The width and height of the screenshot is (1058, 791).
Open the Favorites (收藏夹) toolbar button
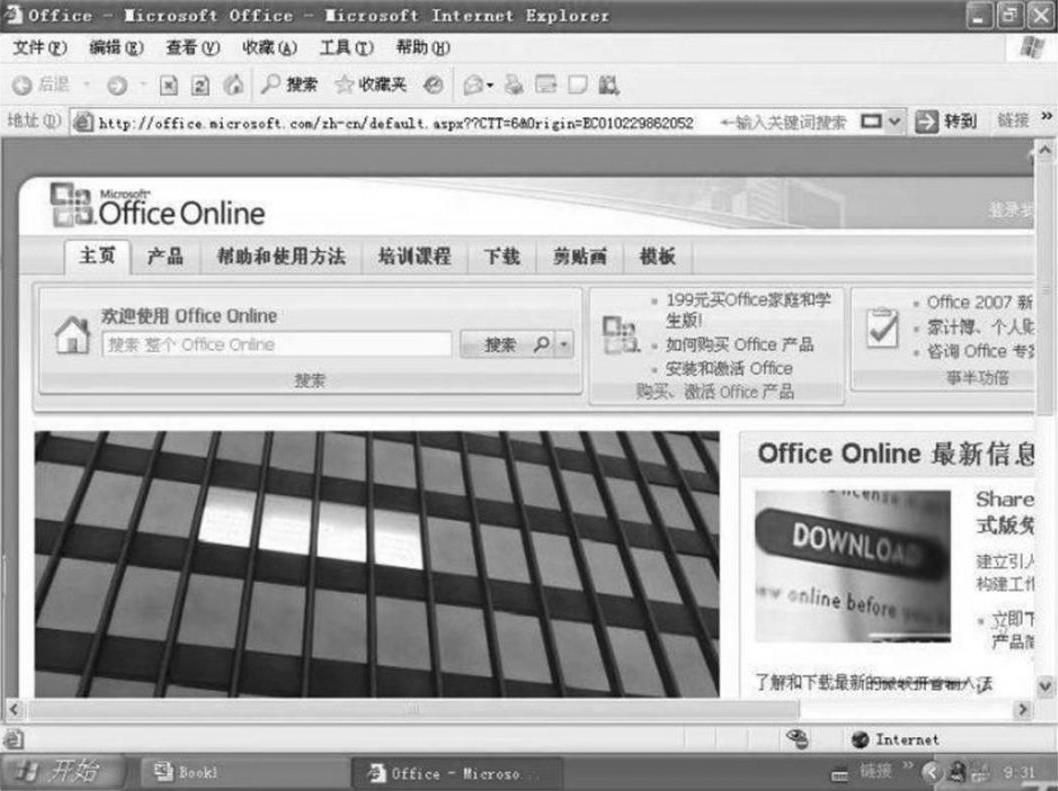371,84
